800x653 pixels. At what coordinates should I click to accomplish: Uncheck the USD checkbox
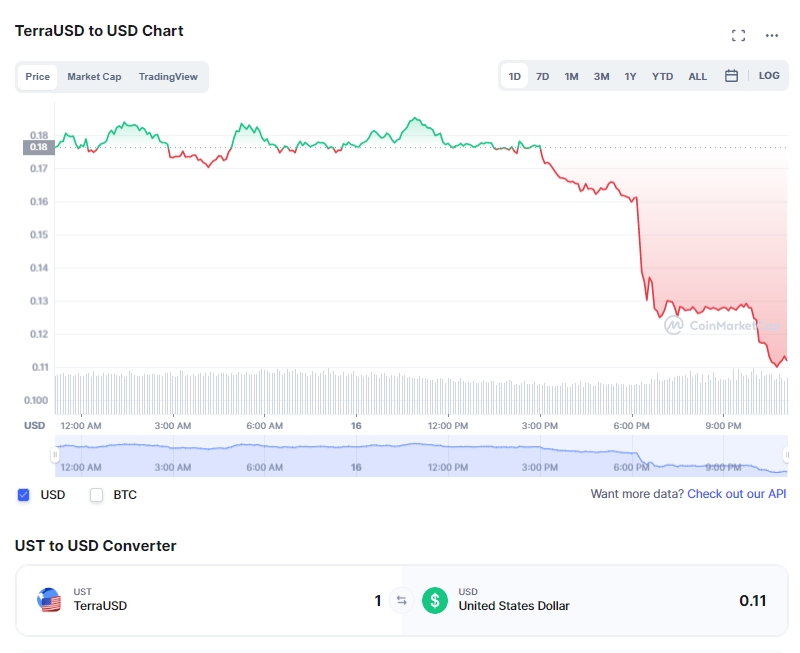pyautogui.click(x=23, y=495)
